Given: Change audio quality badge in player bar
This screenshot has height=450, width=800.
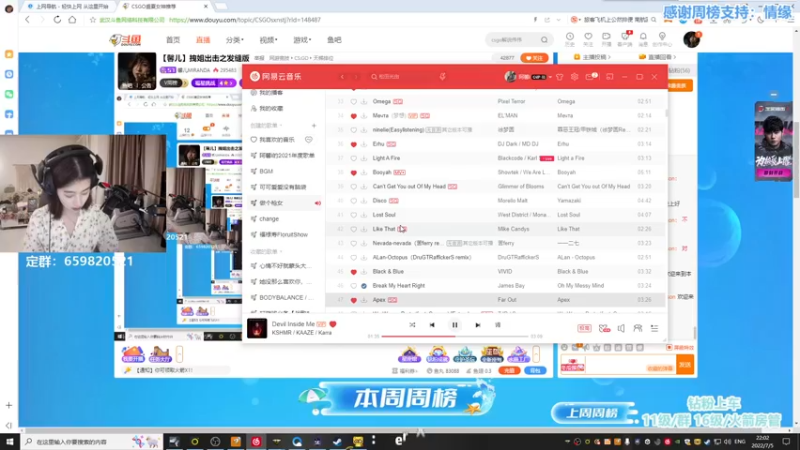Looking at the screenshot, I should coord(584,329).
